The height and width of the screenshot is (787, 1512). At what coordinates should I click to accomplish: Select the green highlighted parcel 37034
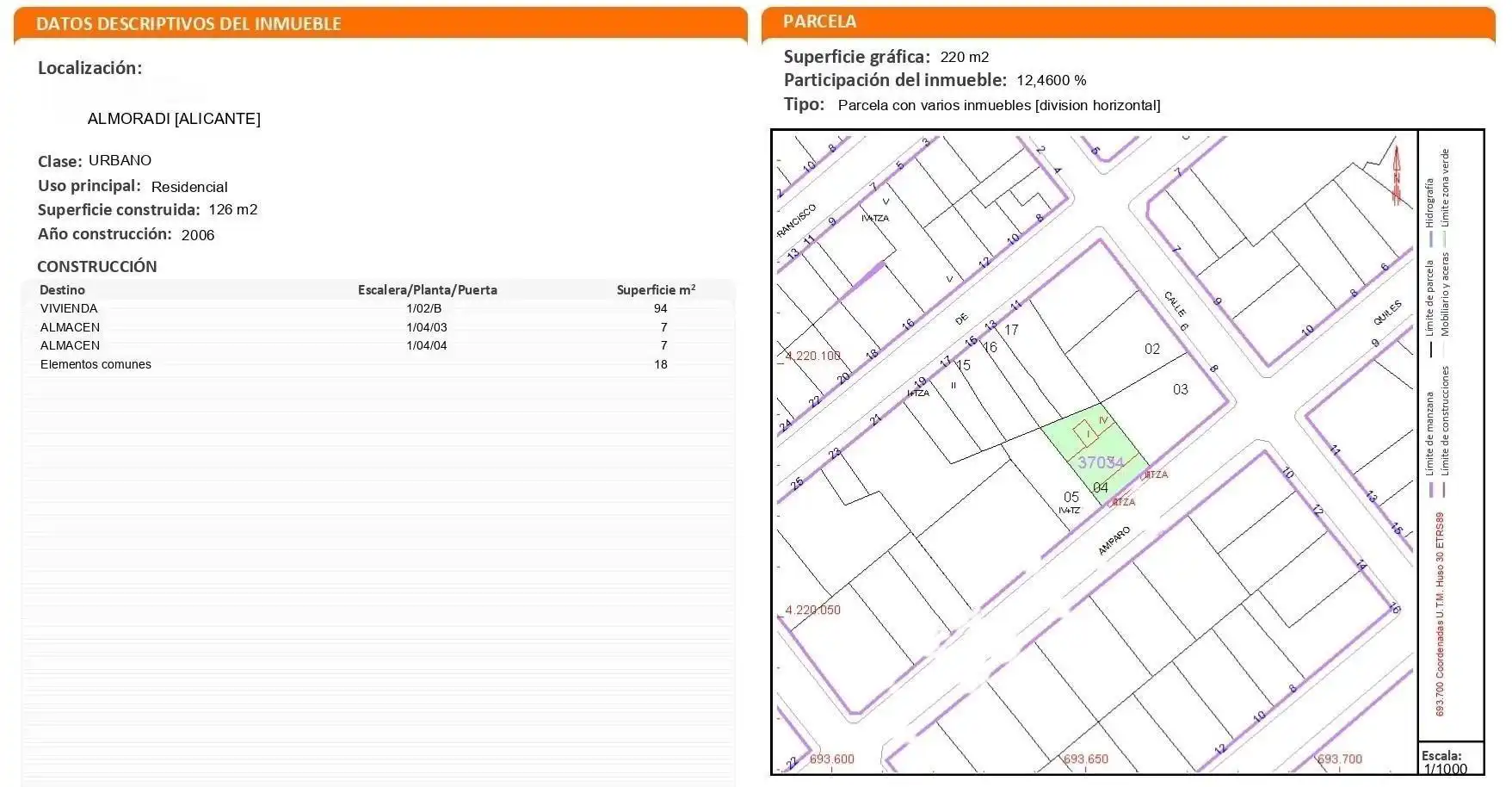point(1095,456)
